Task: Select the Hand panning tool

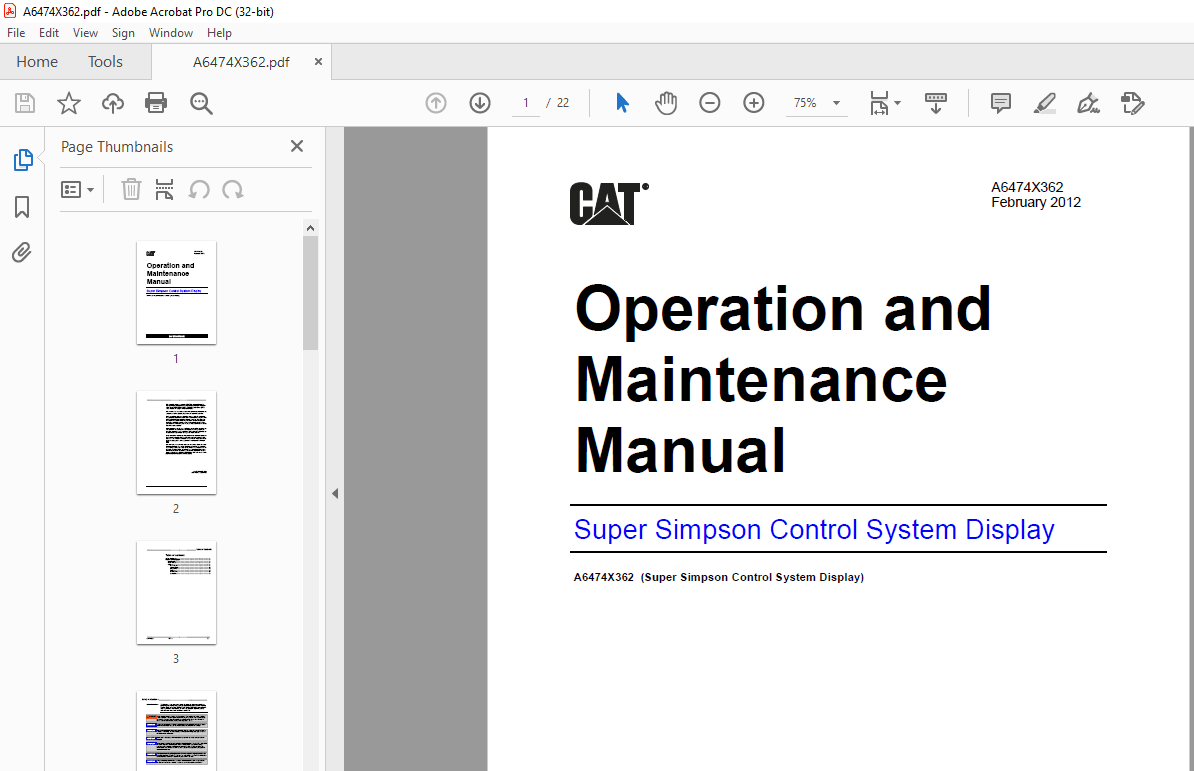Action: [x=666, y=102]
